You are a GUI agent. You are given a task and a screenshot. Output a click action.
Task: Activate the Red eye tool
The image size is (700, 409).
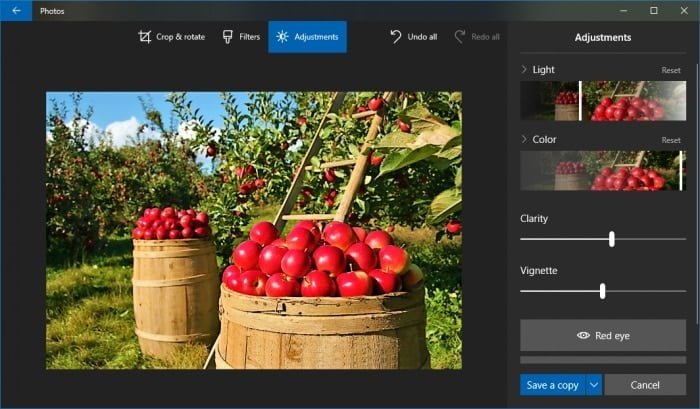pyautogui.click(x=603, y=335)
